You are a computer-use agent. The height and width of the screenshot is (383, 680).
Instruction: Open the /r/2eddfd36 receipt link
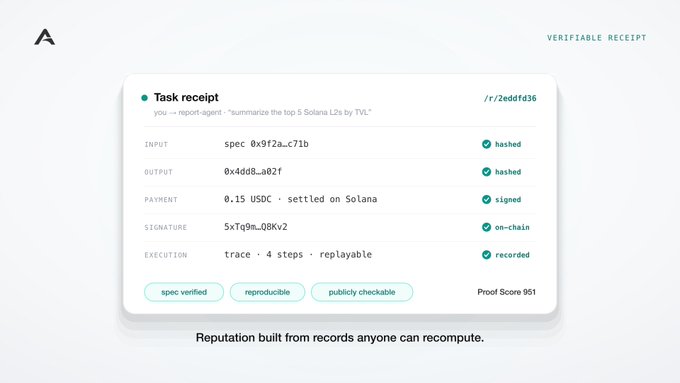click(x=510, y=98)
